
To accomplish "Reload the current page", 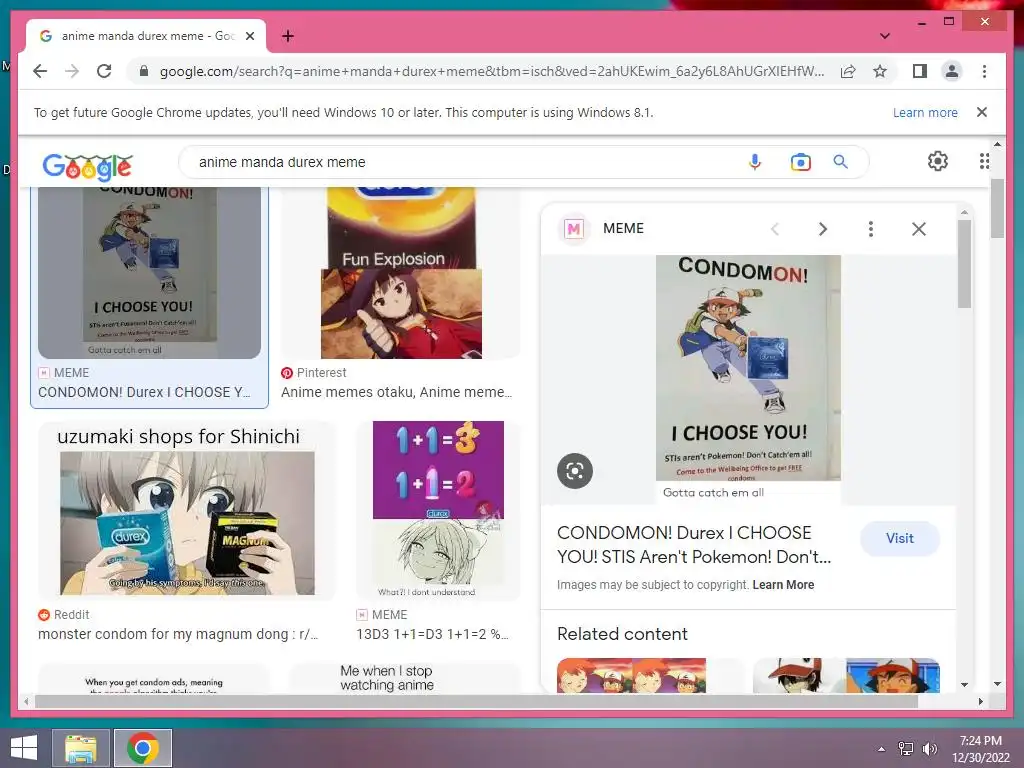I will click(x=104, y=71).
